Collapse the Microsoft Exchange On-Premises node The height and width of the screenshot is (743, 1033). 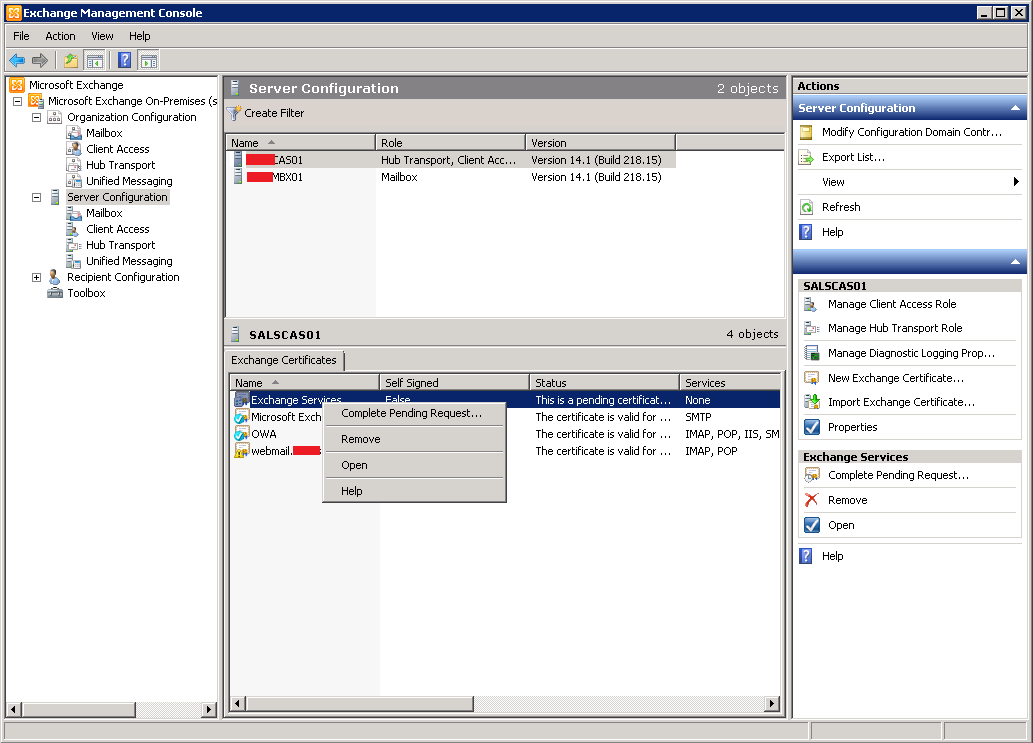pos(18,101)
